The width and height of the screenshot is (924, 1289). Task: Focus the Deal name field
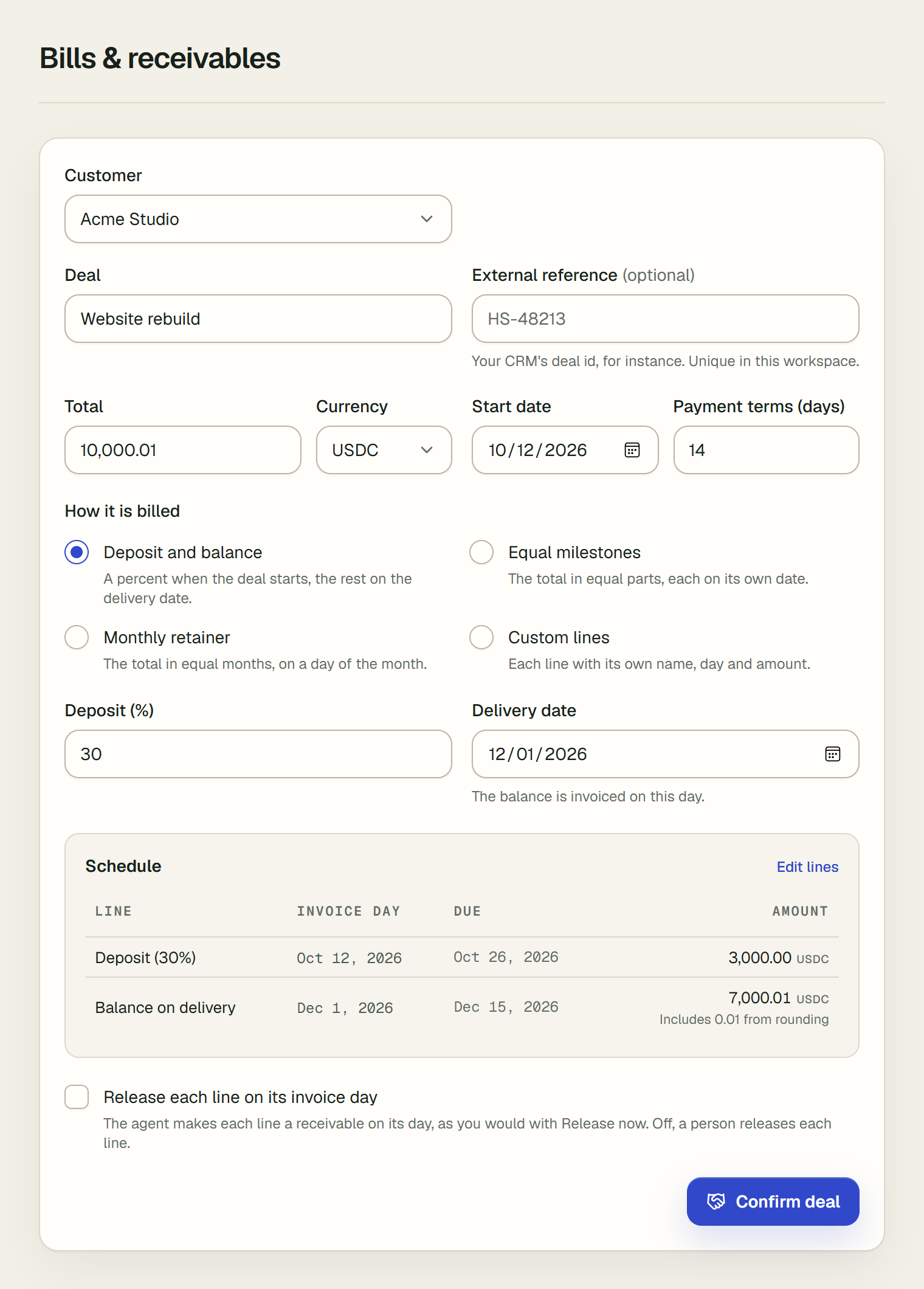(258, 319)
